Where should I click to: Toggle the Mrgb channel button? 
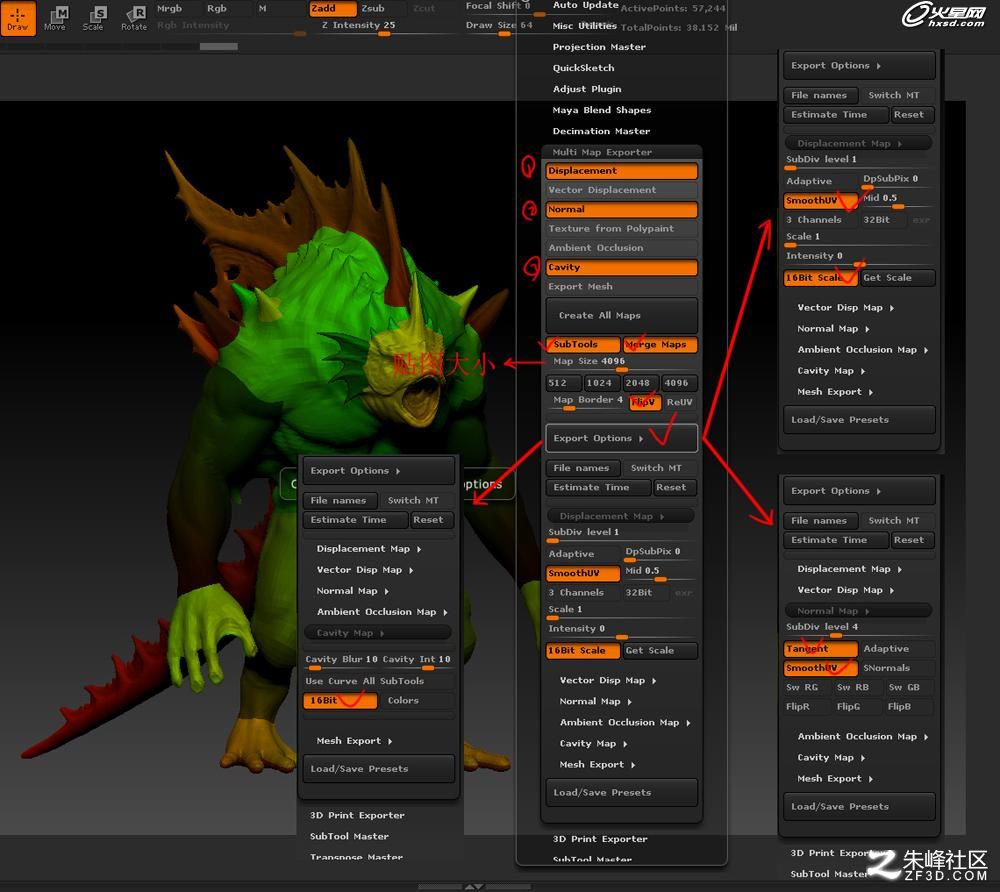click(170, 8)
